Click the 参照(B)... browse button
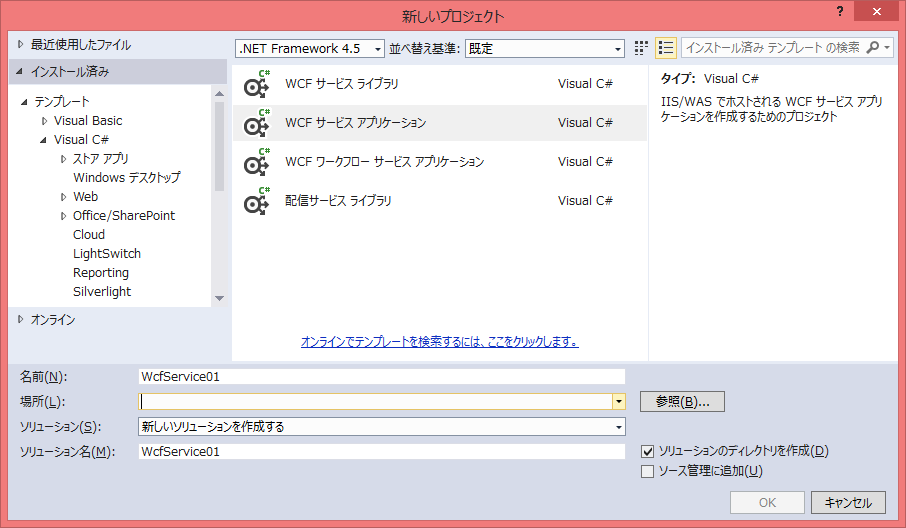 pos(682,401)
